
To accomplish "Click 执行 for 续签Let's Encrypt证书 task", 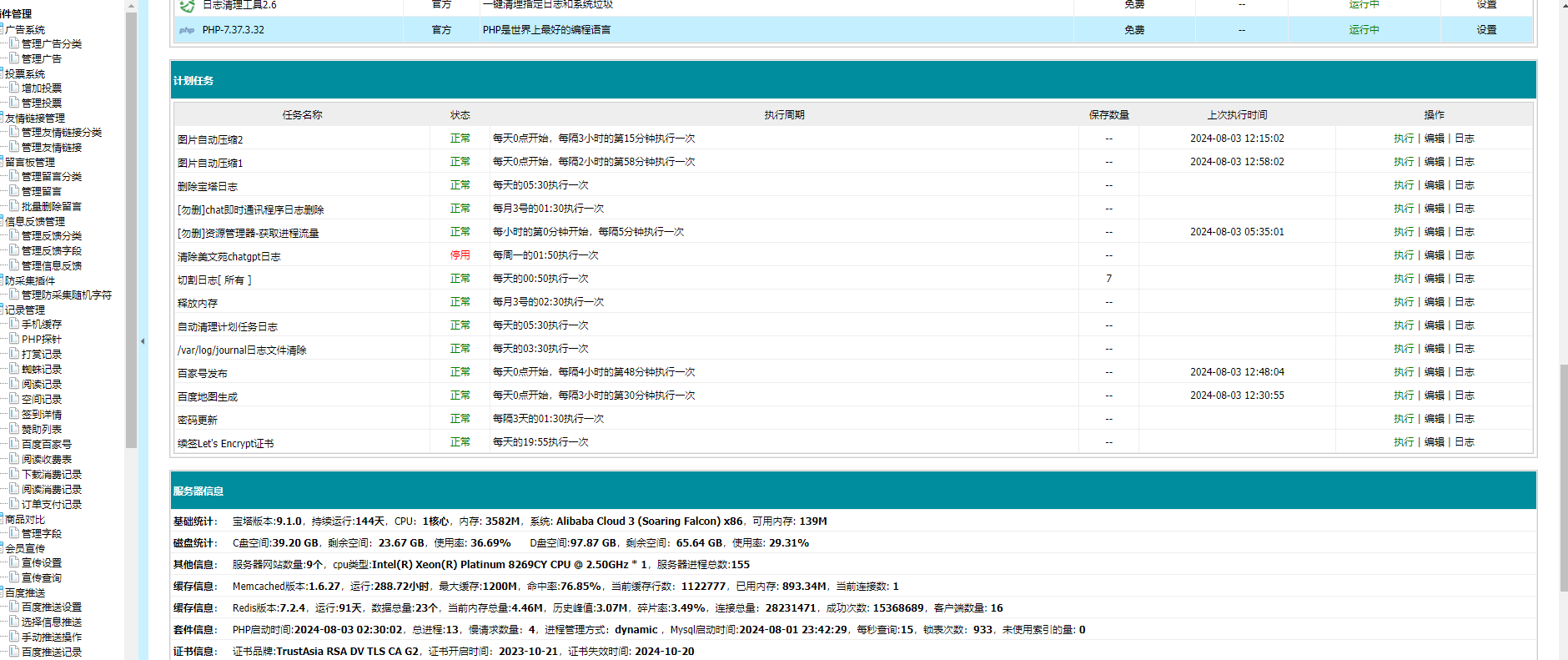I will (x=1404, y=442).
